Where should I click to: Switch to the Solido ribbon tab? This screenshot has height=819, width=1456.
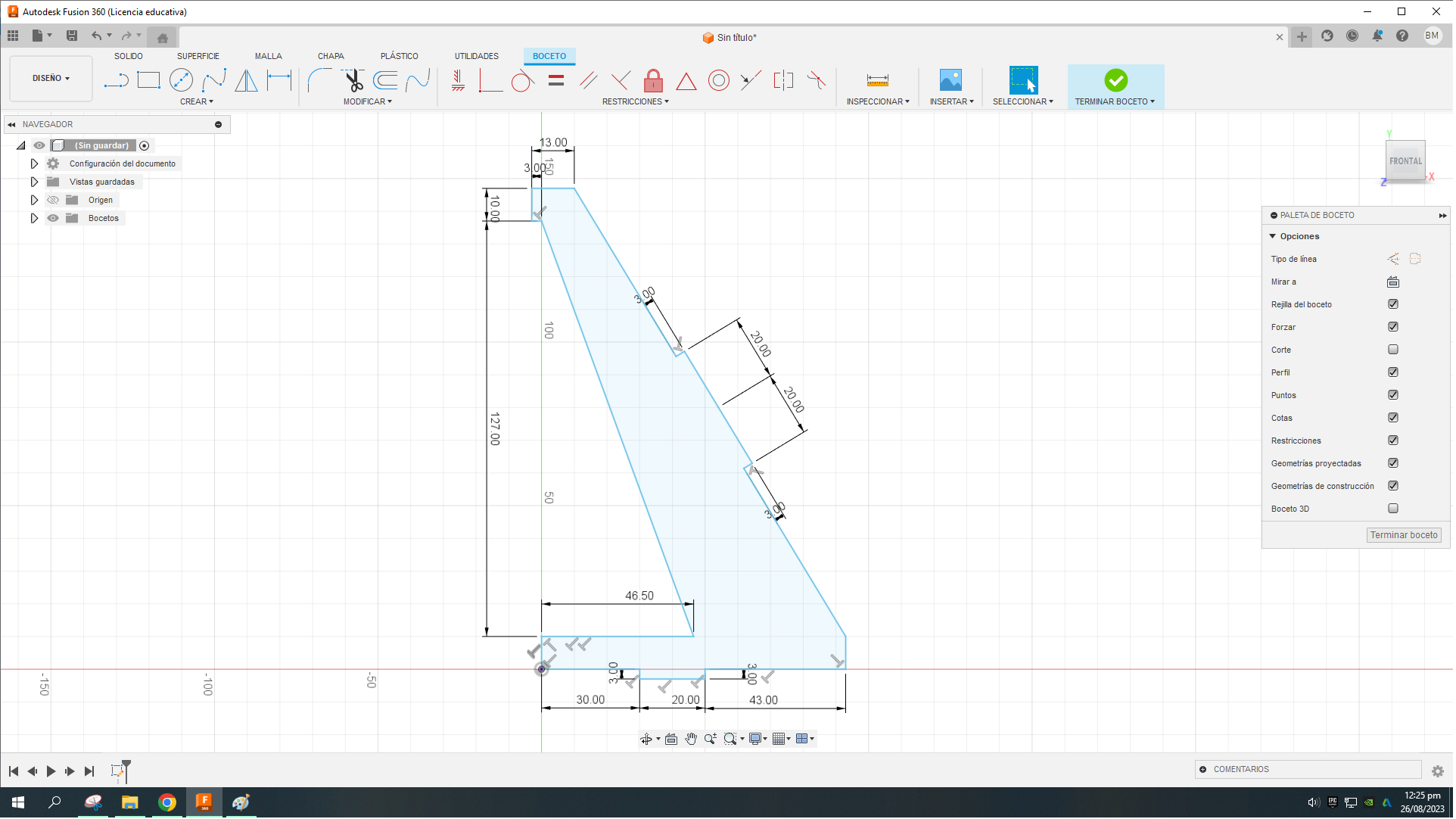point(129,55)
